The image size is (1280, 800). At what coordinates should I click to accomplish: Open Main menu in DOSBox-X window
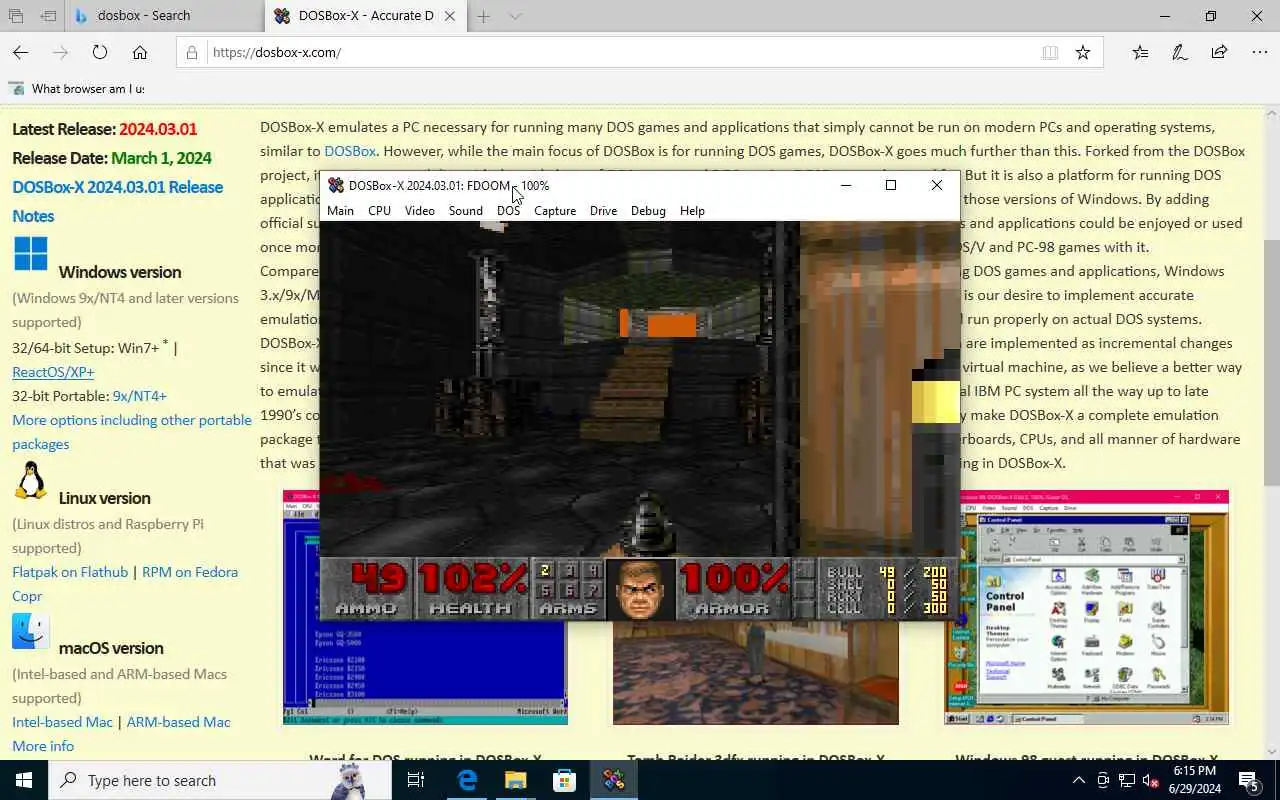click(340, 211)
